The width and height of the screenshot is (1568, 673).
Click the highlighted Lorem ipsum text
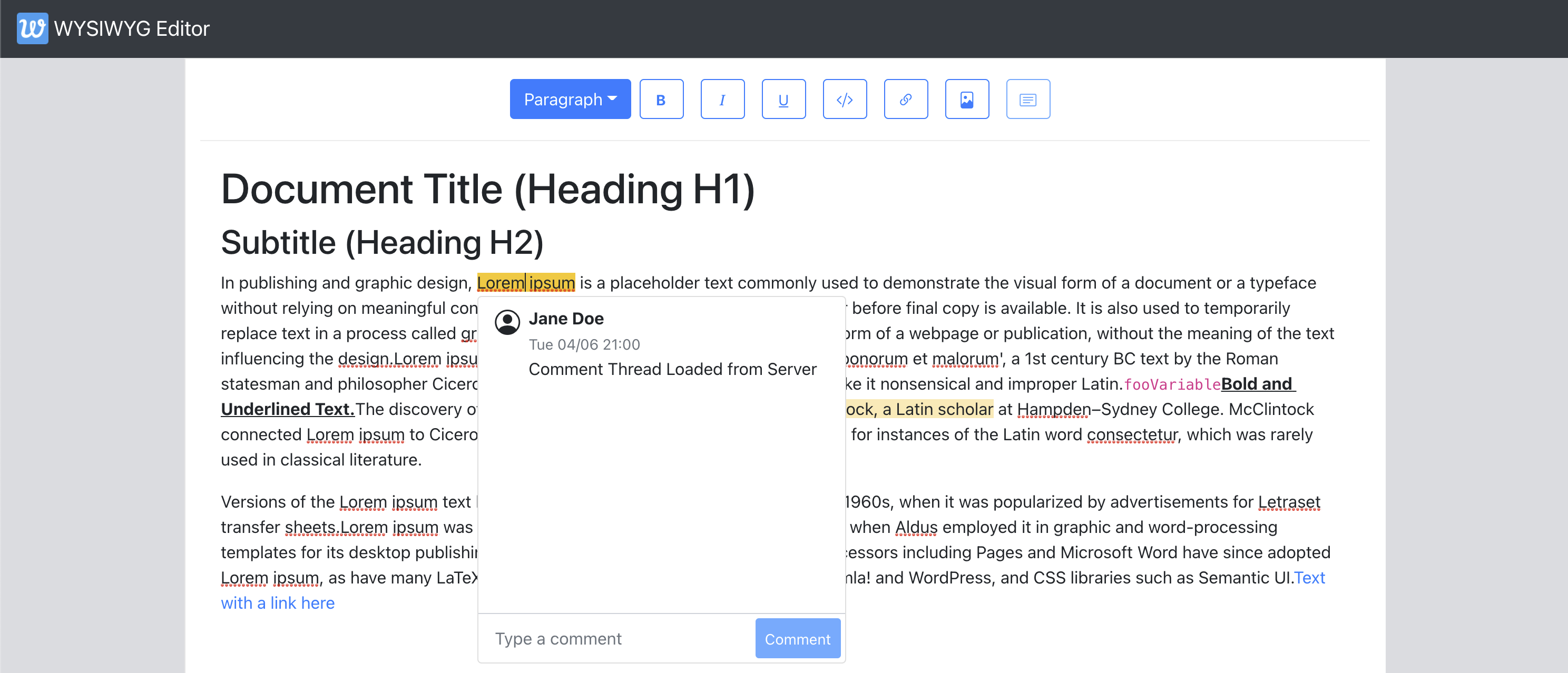pyautogui.click(x=526, y=282)
